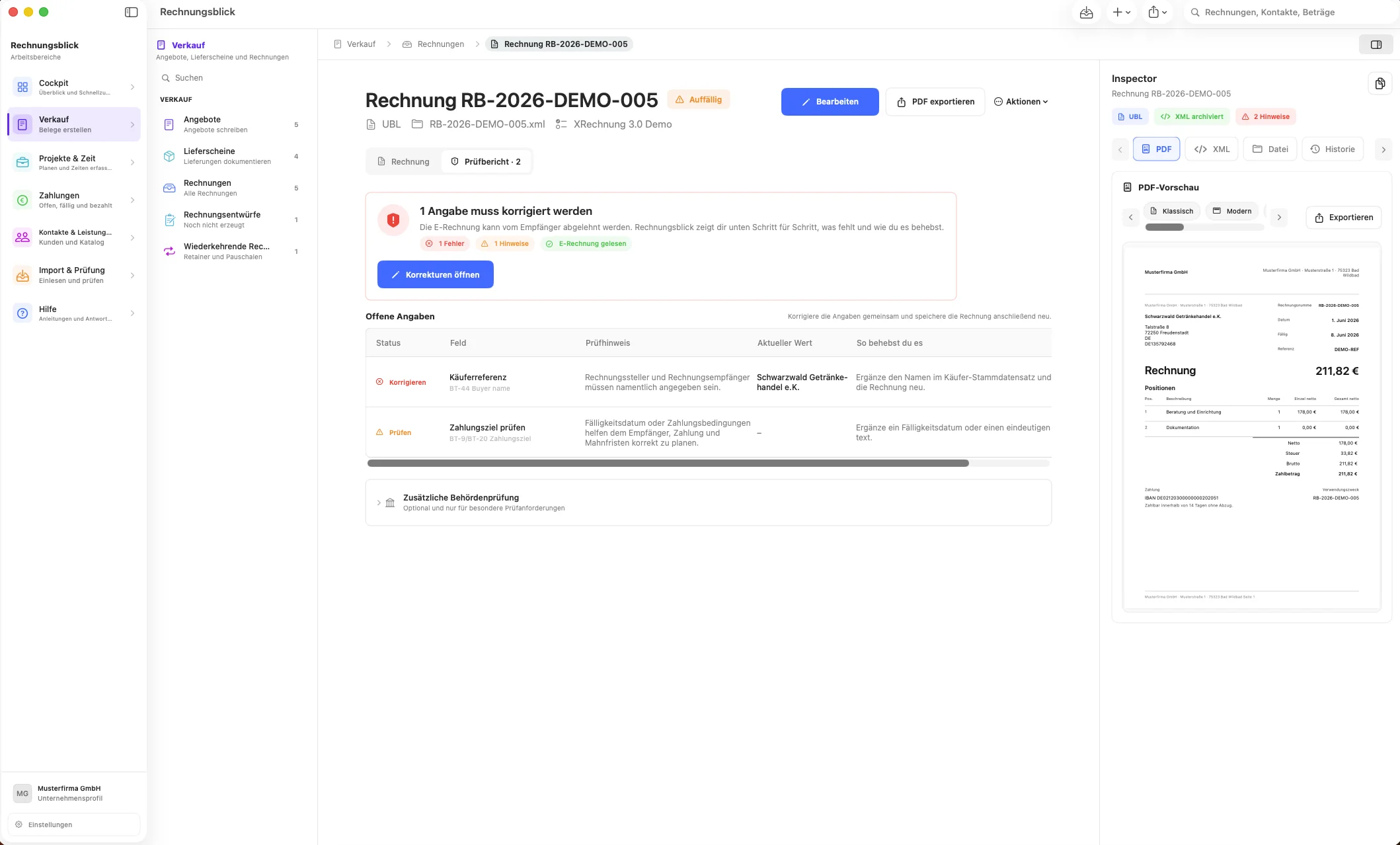Go to the Rechnungen breadcrumb
The width and height of the screenshot is (1400, 845).
click(434, 44)
